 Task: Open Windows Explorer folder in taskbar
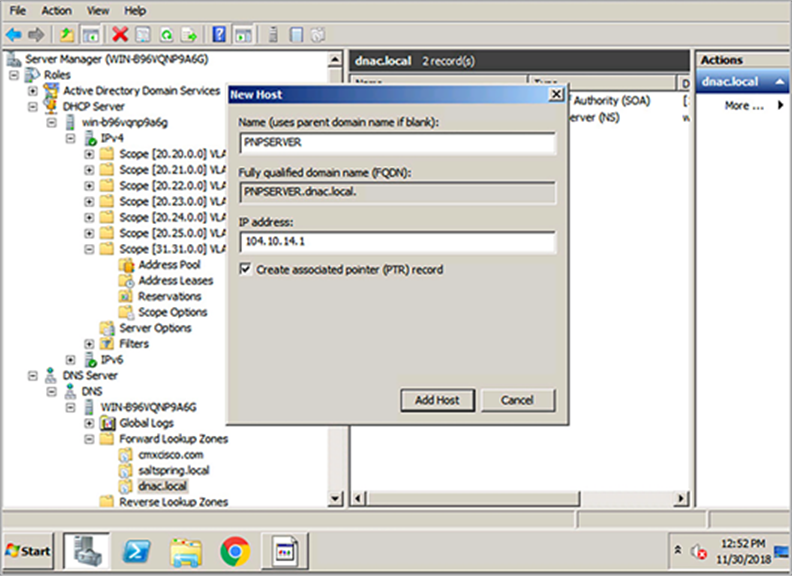tap(186, 552)
